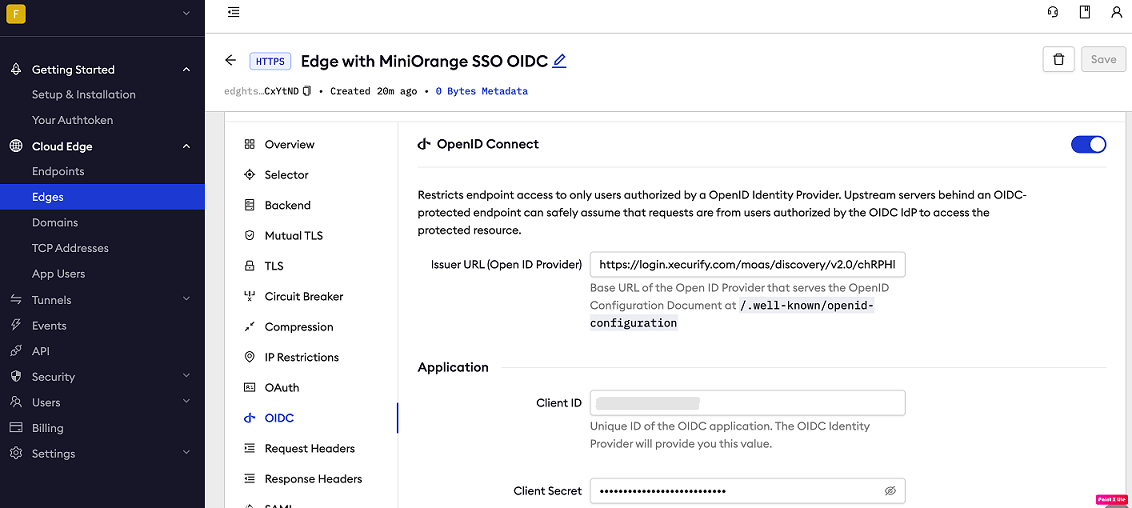
Task: Click the Save button
Action: [x=1103, y=60]
